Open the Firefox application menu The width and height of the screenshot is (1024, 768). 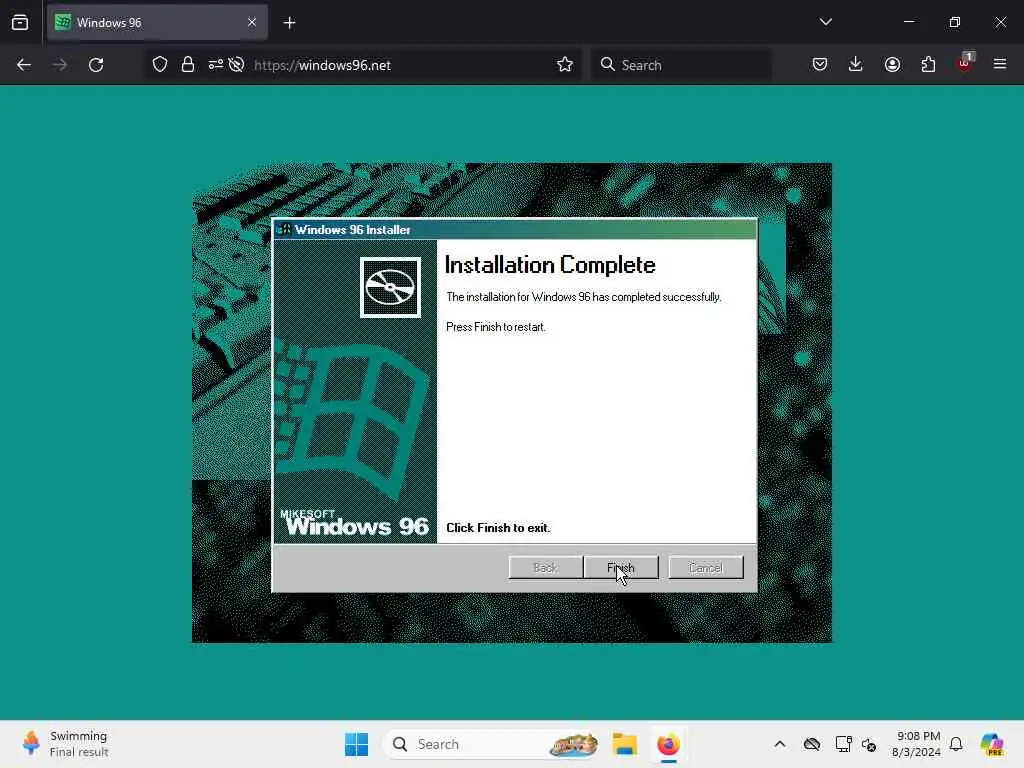coord(1000,65)
